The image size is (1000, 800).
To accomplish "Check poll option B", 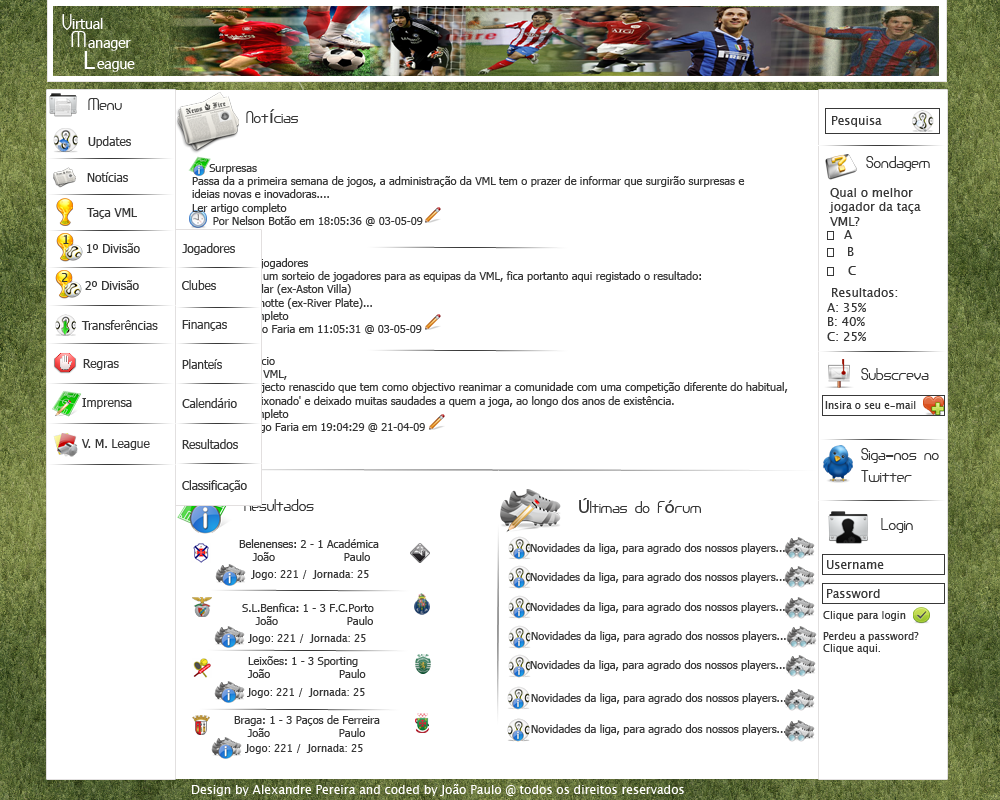I will tap(830, 253).
